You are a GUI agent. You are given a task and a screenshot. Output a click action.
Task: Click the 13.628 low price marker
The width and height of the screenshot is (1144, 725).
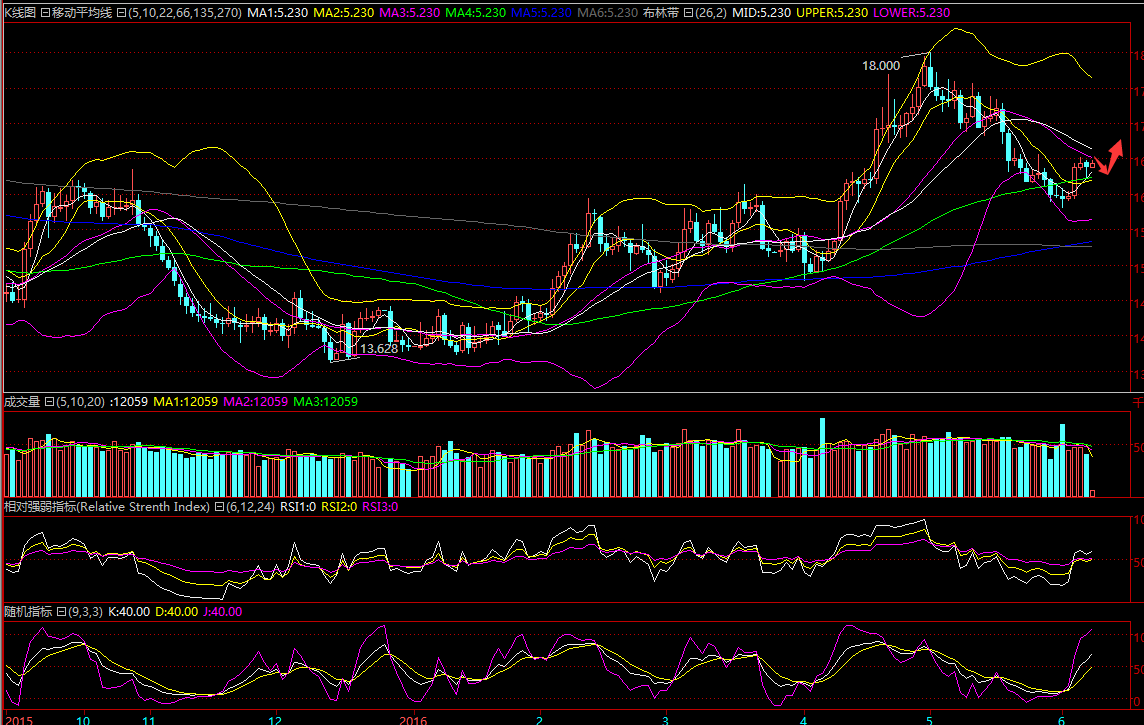point(379,349)
